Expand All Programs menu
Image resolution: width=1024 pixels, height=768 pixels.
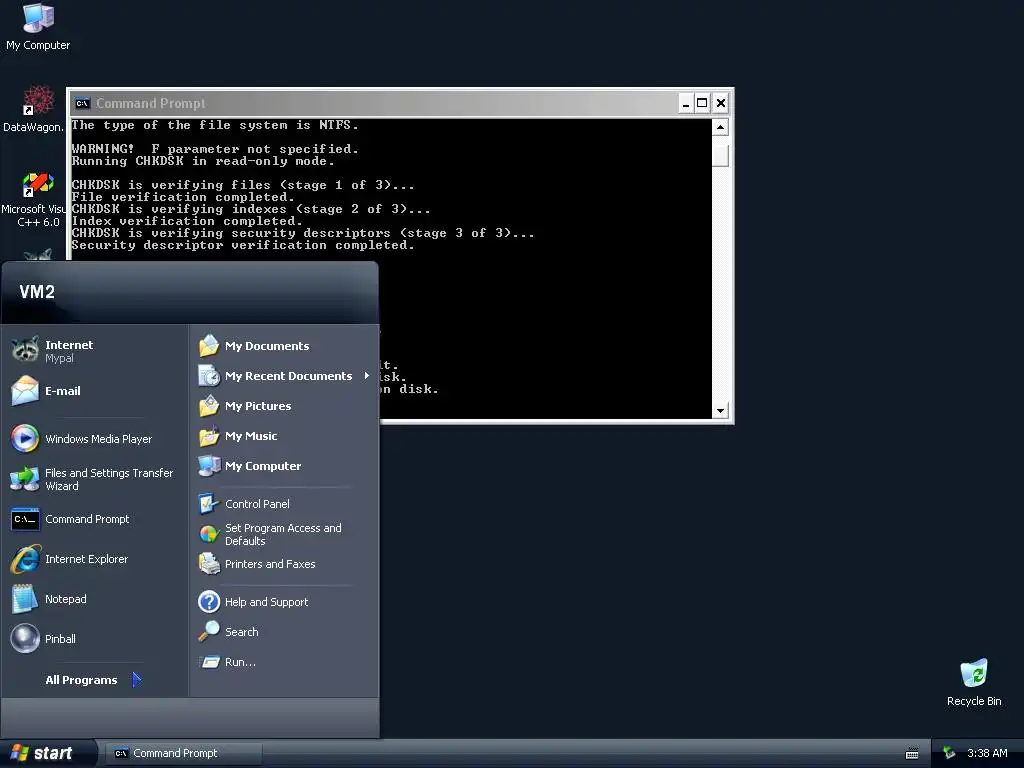93,680
